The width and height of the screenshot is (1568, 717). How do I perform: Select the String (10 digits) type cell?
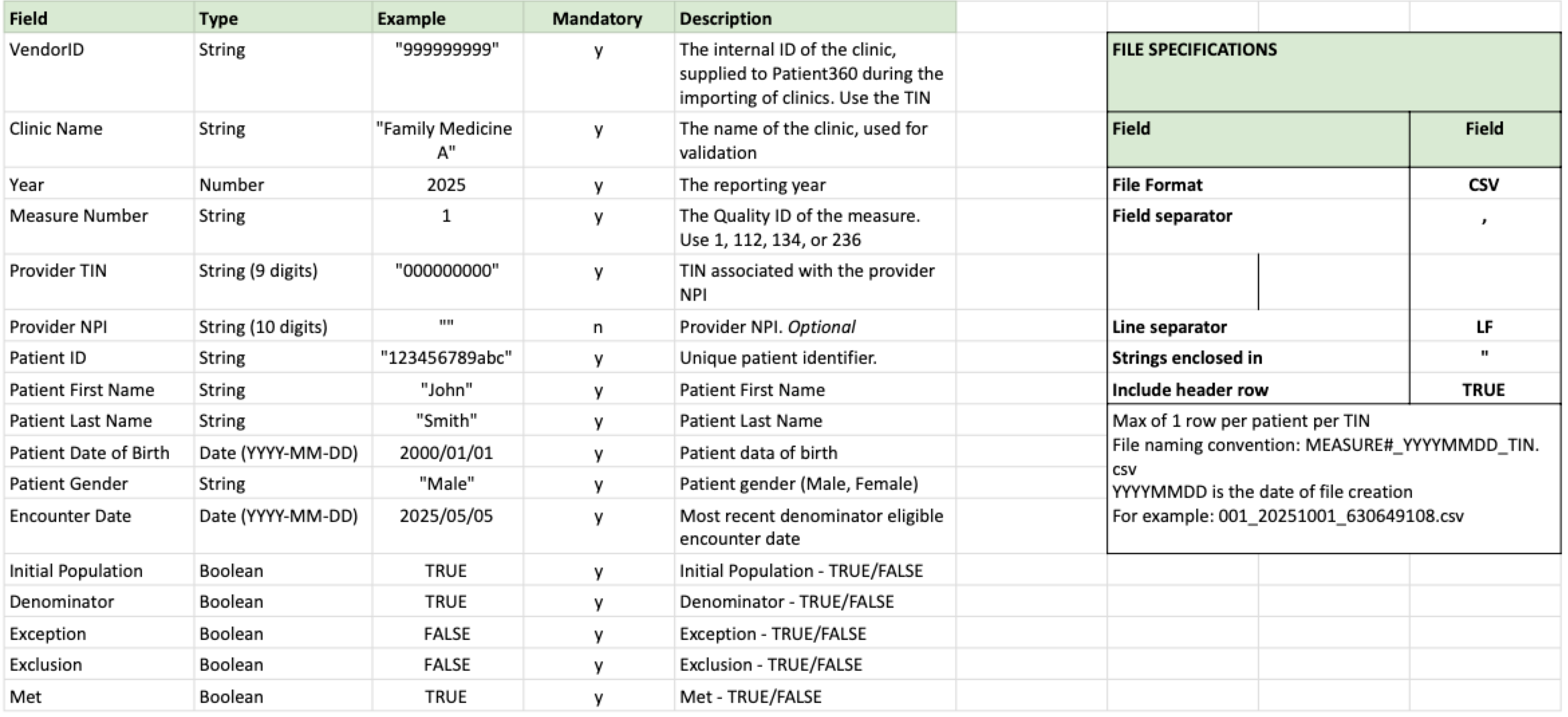pyautogui.click(x=283, y=326)
